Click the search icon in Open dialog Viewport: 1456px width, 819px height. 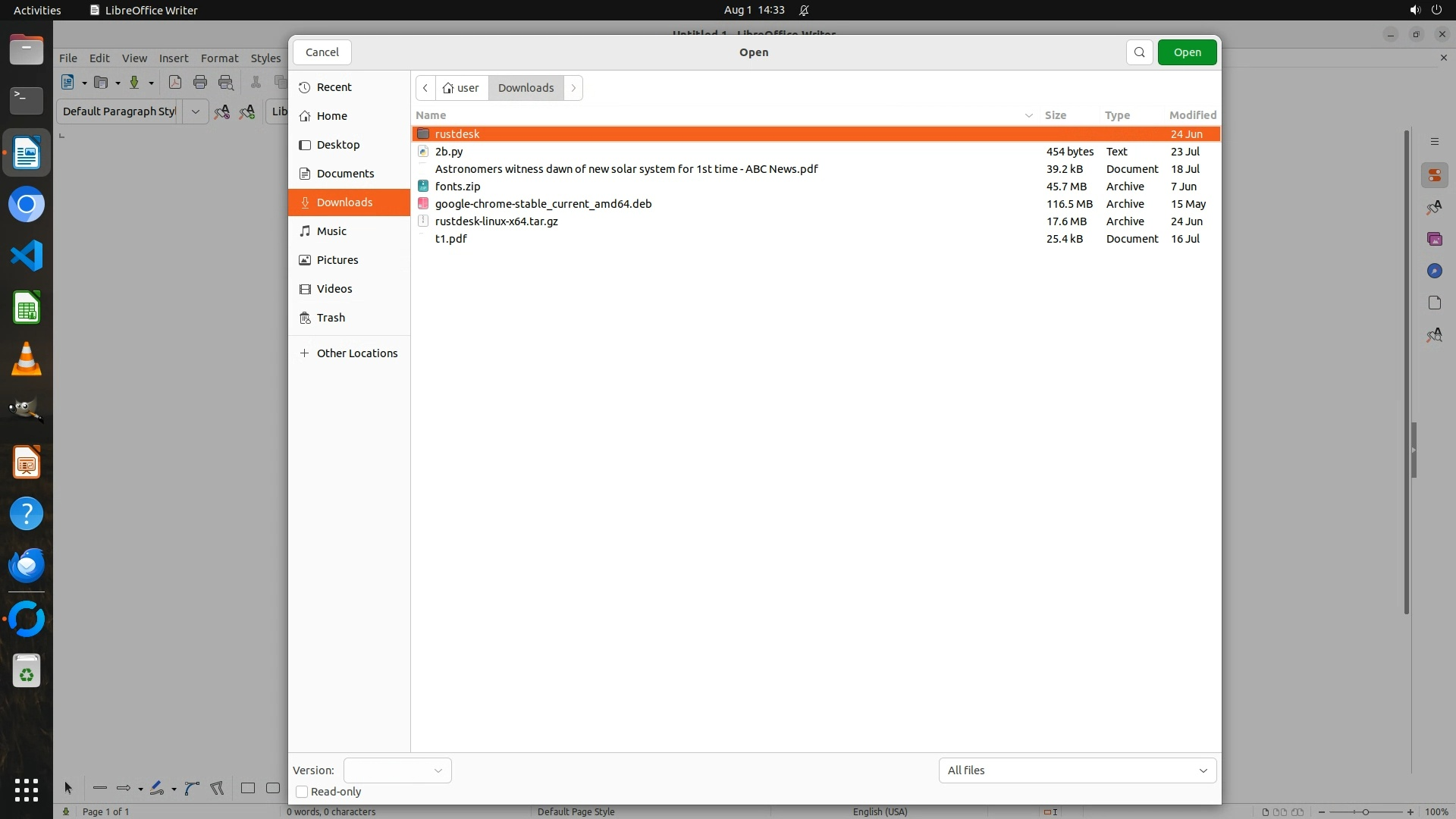[1139, 52]
